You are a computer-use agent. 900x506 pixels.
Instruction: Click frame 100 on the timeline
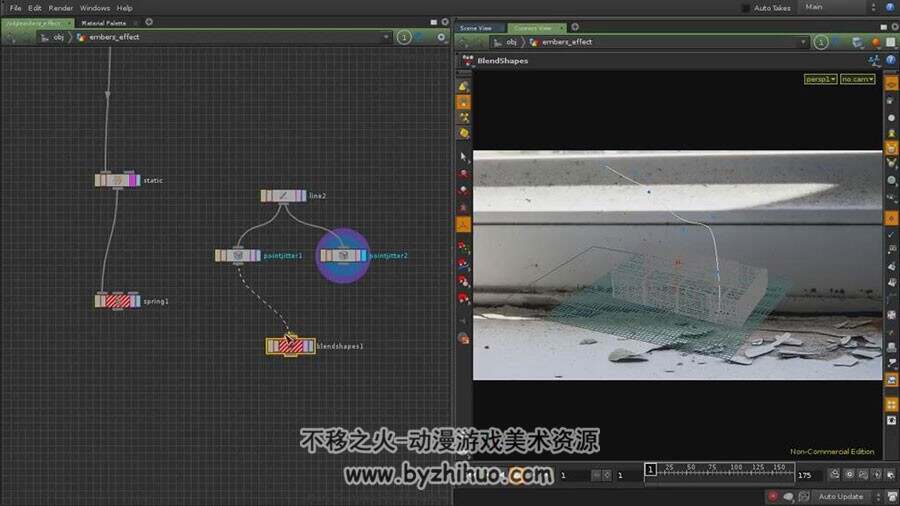[x=736, y=470]
